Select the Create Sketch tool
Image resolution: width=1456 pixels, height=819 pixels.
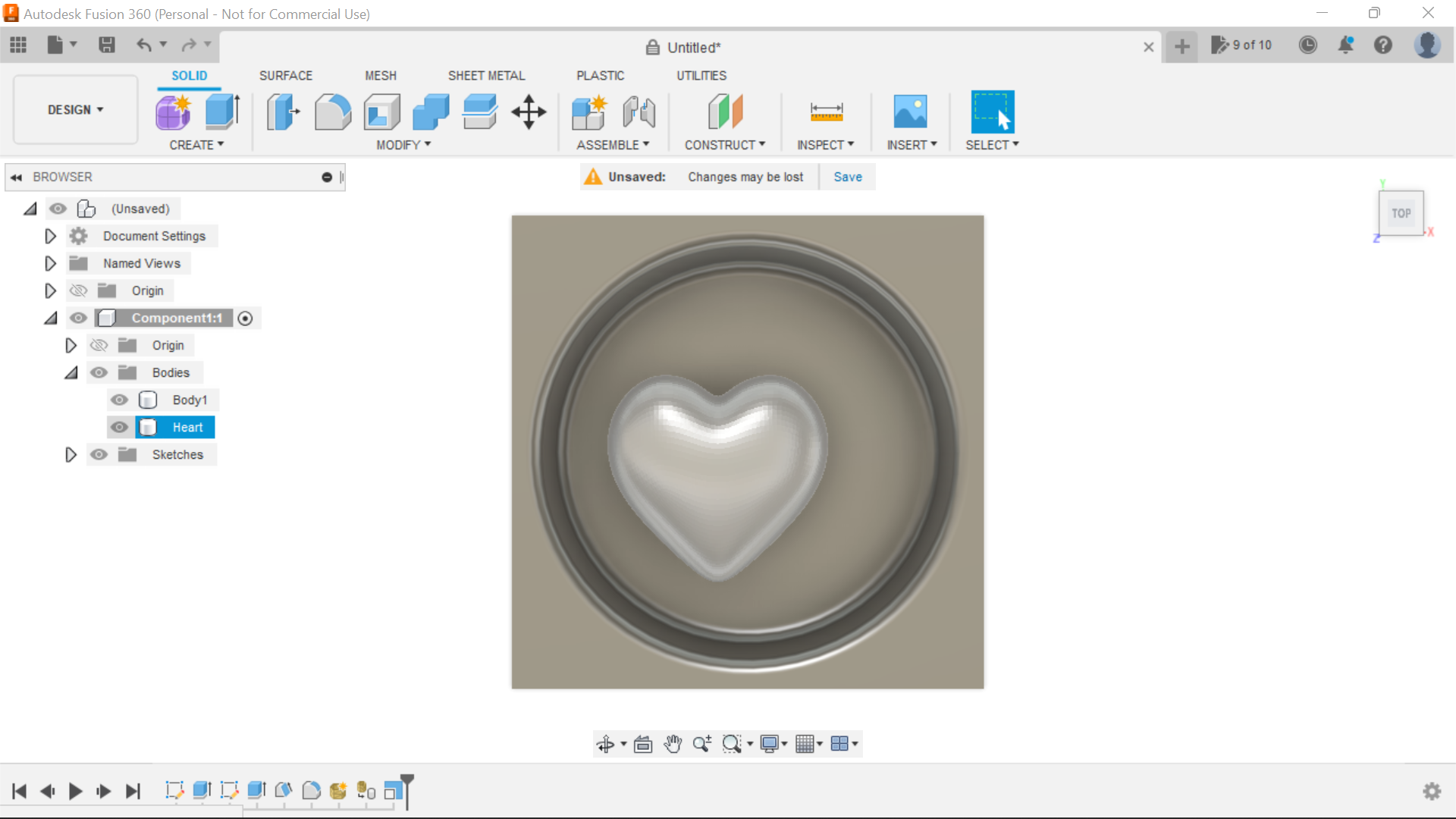(x=173, y=111)
